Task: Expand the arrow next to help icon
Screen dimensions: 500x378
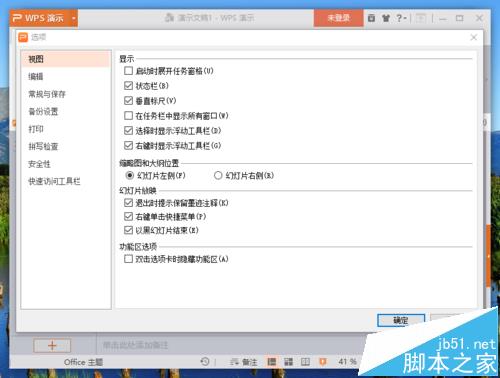Action: tap(405, 18)
